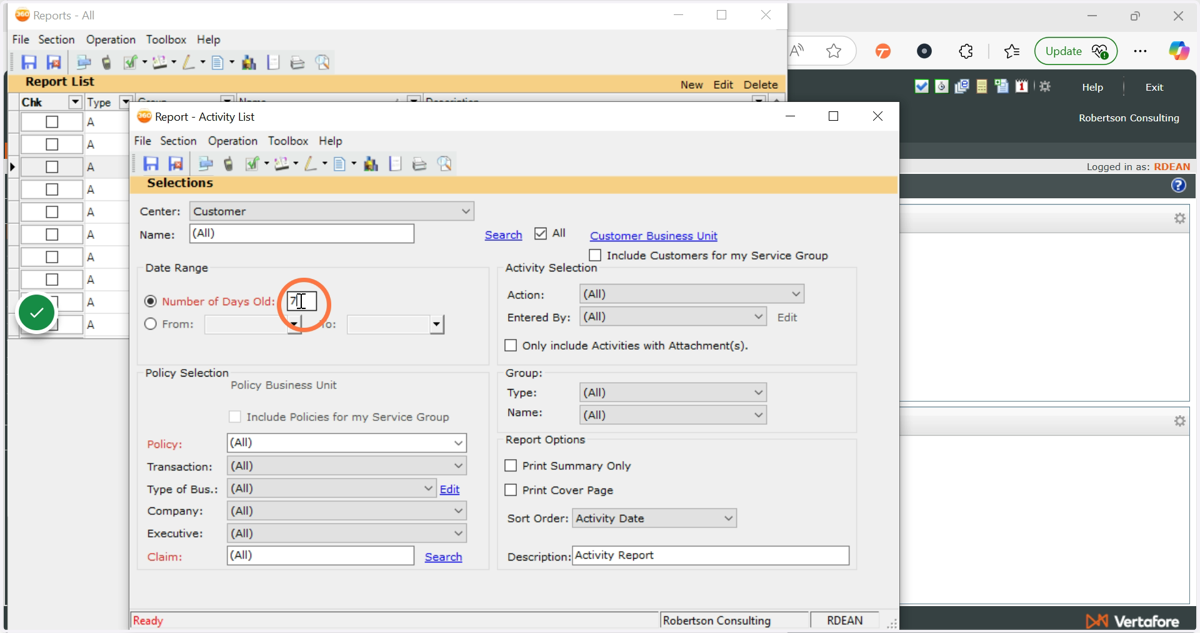Click the printer icon in report toolbar
1200x633 pixels.
tap(420, 164)
